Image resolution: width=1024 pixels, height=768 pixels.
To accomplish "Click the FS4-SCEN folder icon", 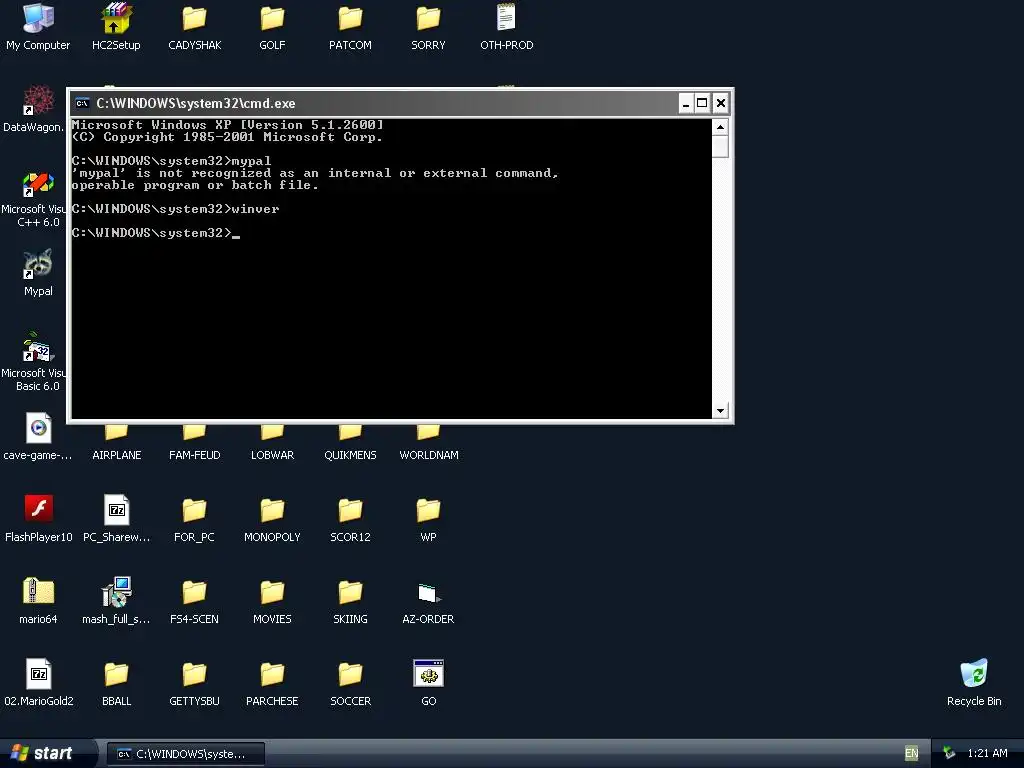I will point(194,593).
